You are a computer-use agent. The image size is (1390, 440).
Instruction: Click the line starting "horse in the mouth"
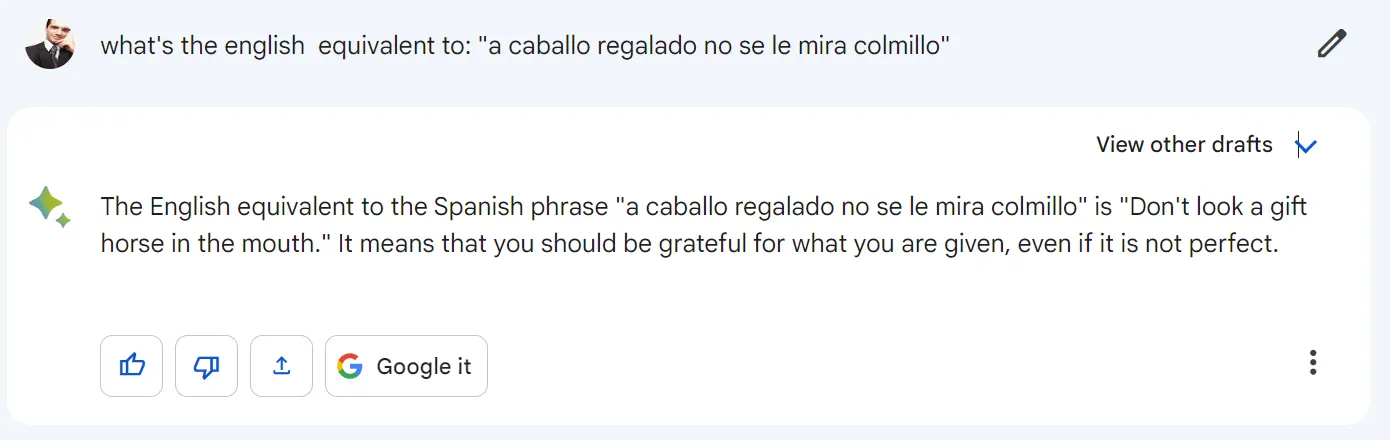(690, 244)
